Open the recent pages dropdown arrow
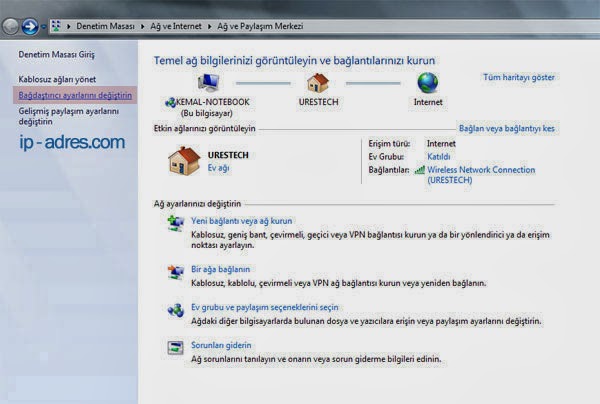The image size is (600, 404). click(x=43, y=27)
